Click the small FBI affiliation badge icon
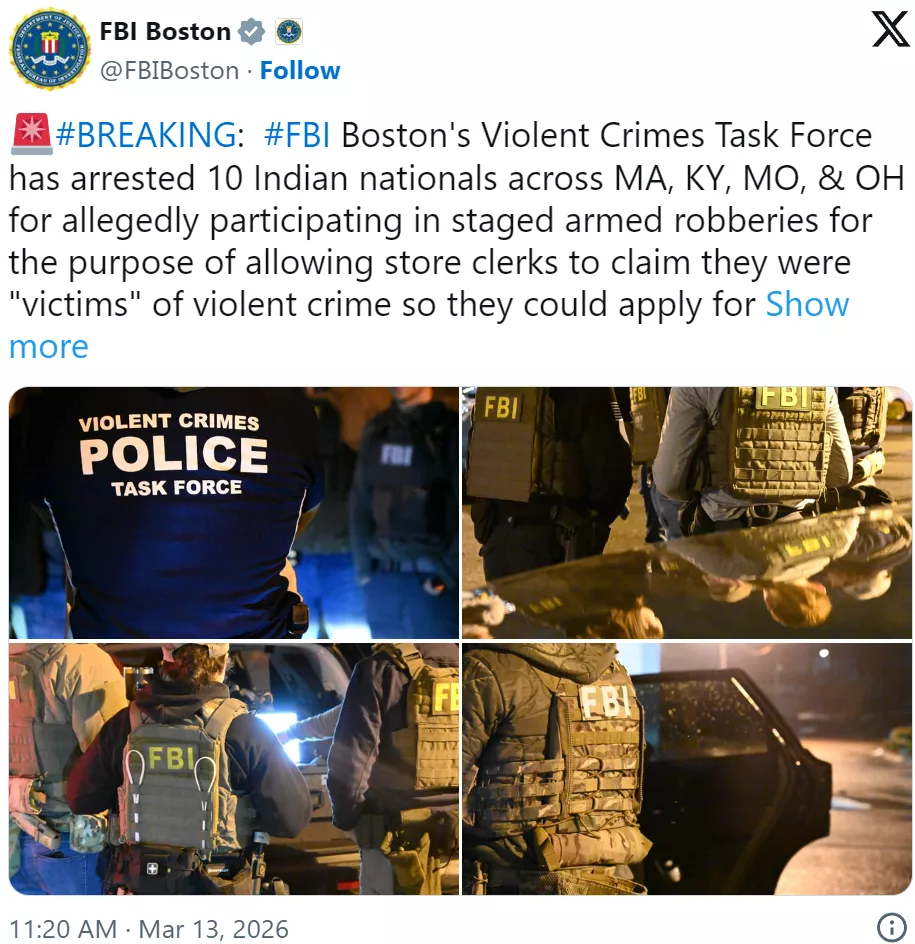The width and height of the screenshot is (915, 944). pyautogui.click(x=289, y=32)
